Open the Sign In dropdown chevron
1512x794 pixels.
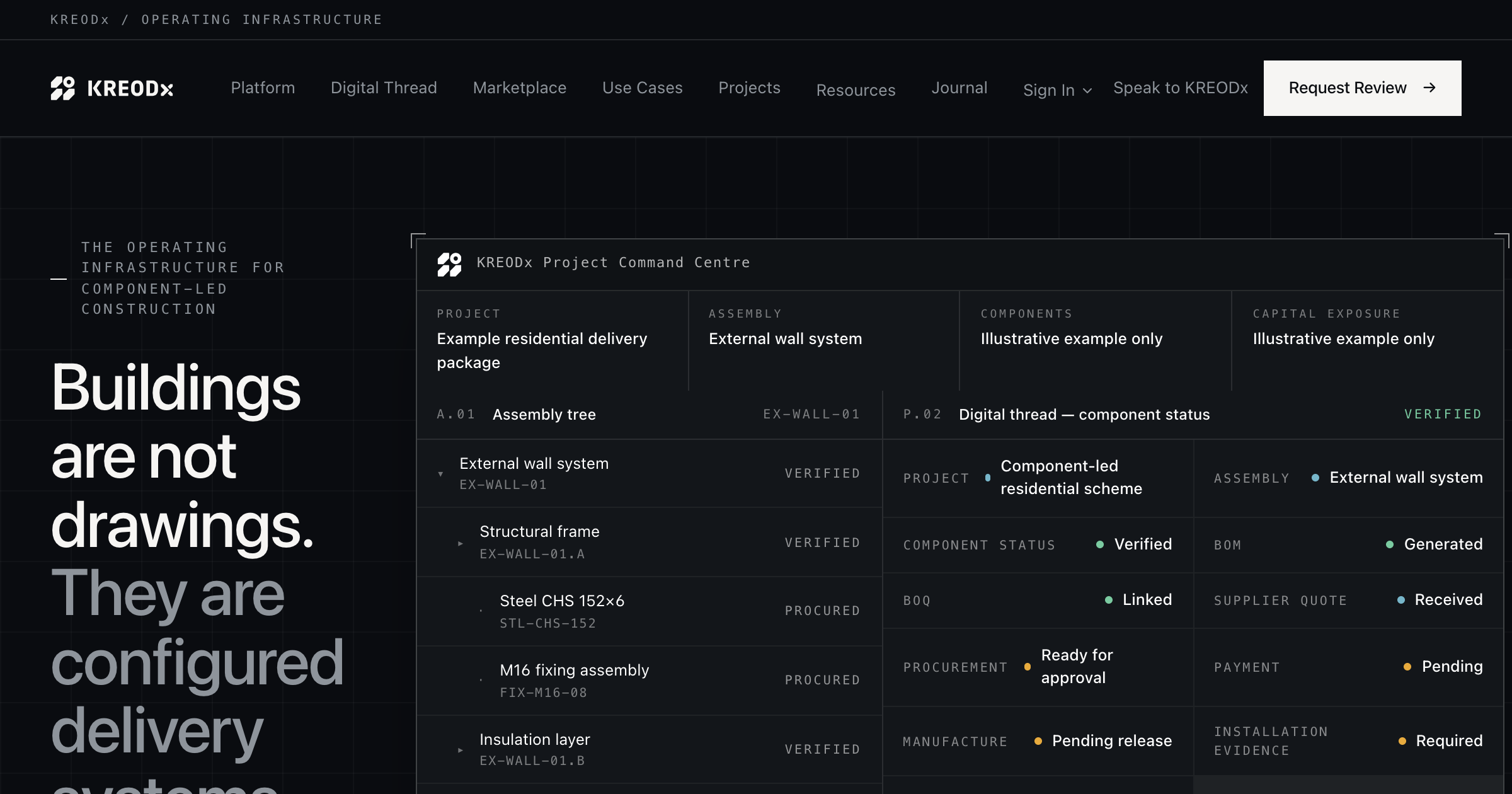(x=1087, y=91)
